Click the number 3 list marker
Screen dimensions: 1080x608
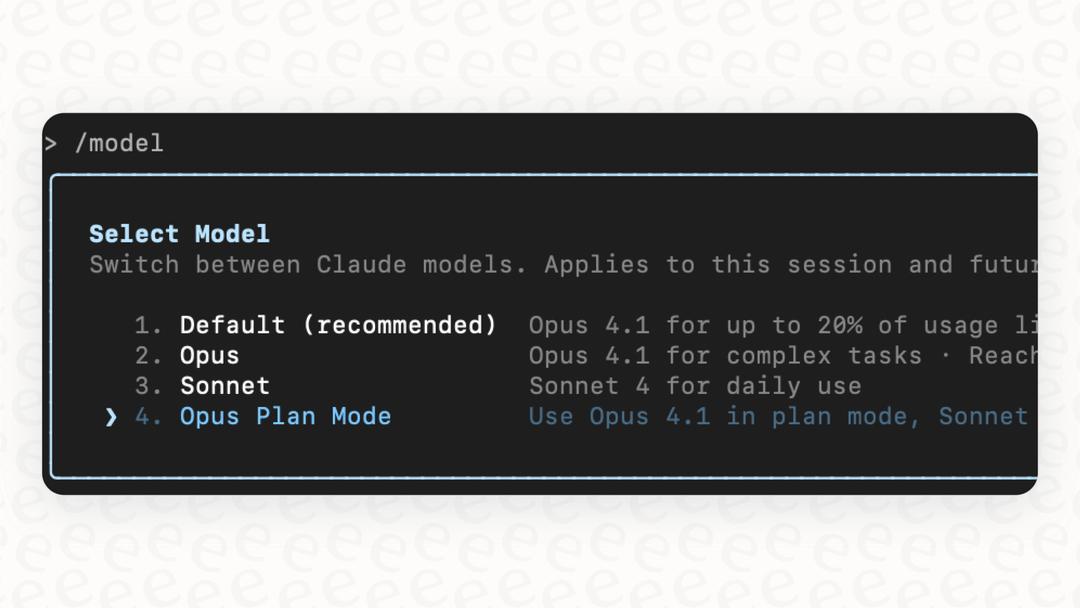click(147, 386)
